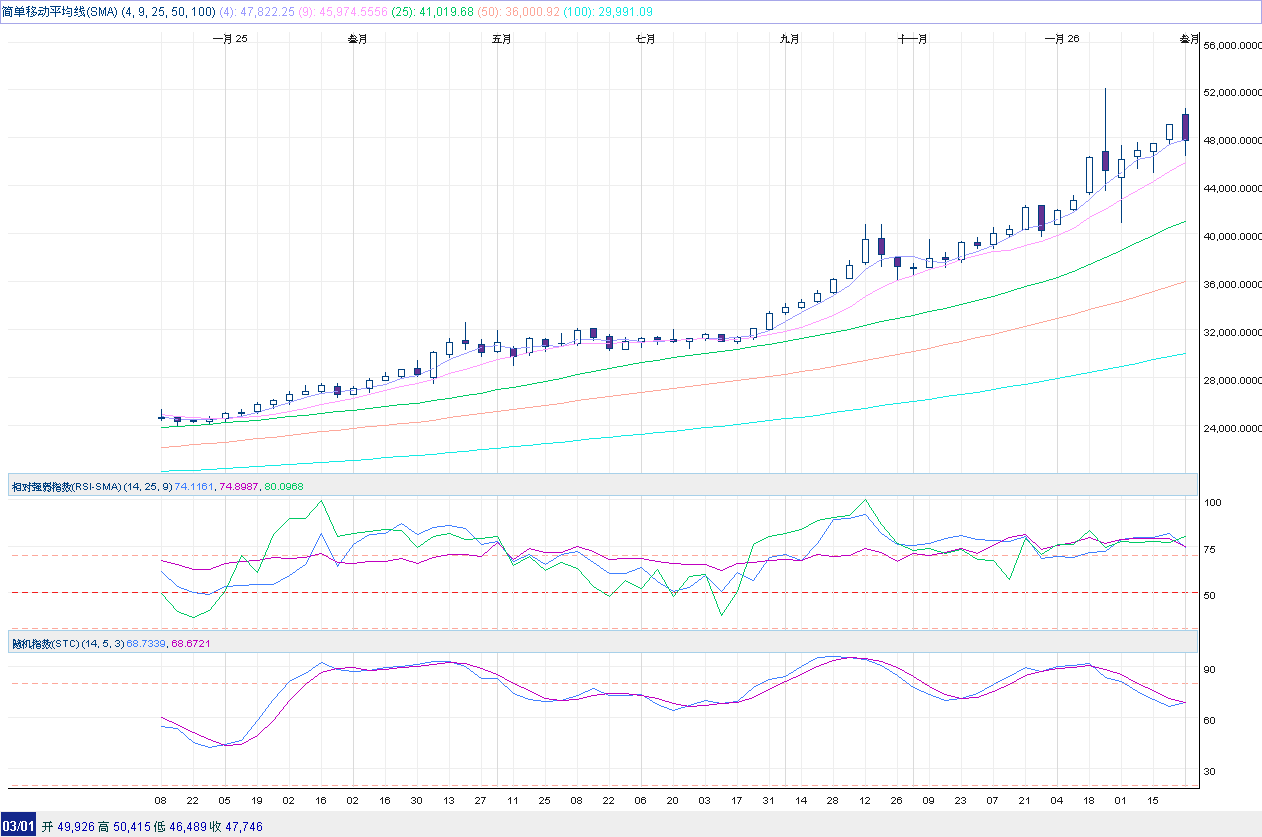1262x837 pixels.
Task: Click the 56,000 price axis label
Action: (x=1231, y=46)
